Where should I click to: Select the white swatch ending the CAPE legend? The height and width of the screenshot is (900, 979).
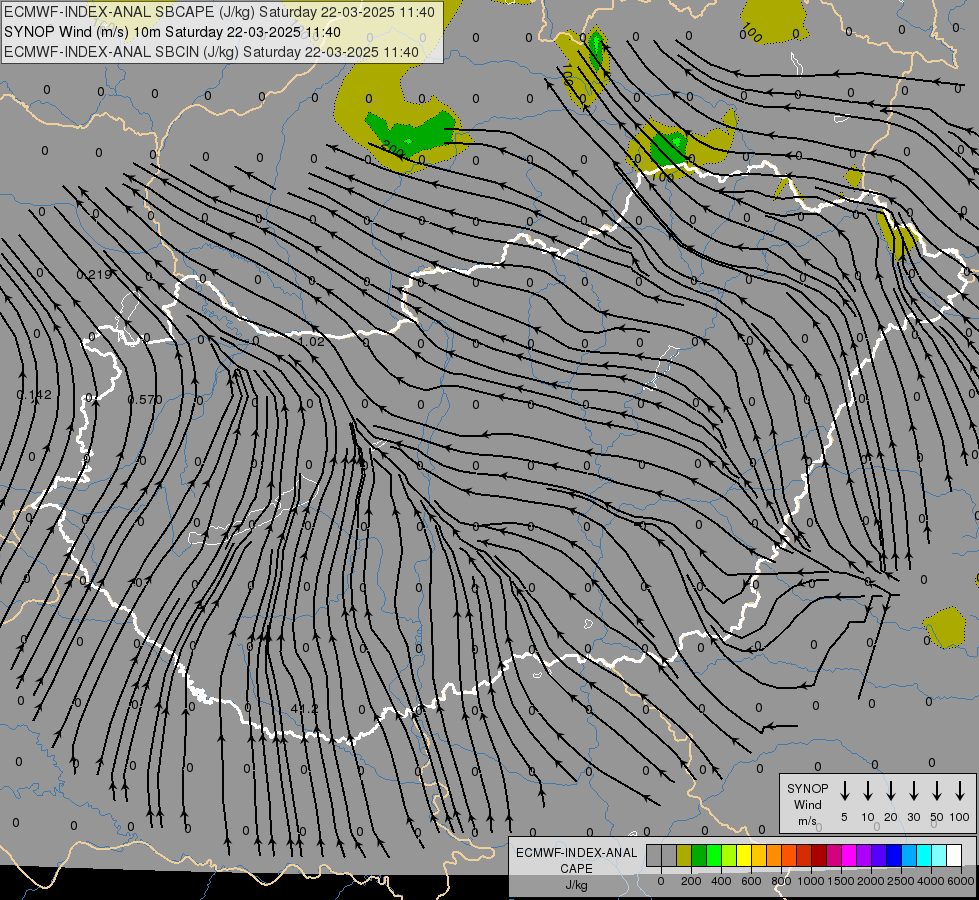tap(954, 855)
